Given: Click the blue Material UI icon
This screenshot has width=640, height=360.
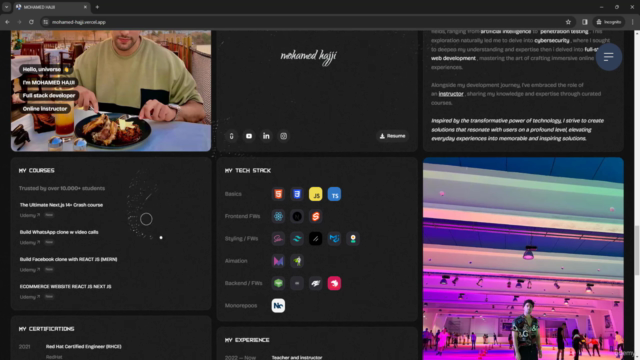Looking at the screenshot, I should [334, 239].
